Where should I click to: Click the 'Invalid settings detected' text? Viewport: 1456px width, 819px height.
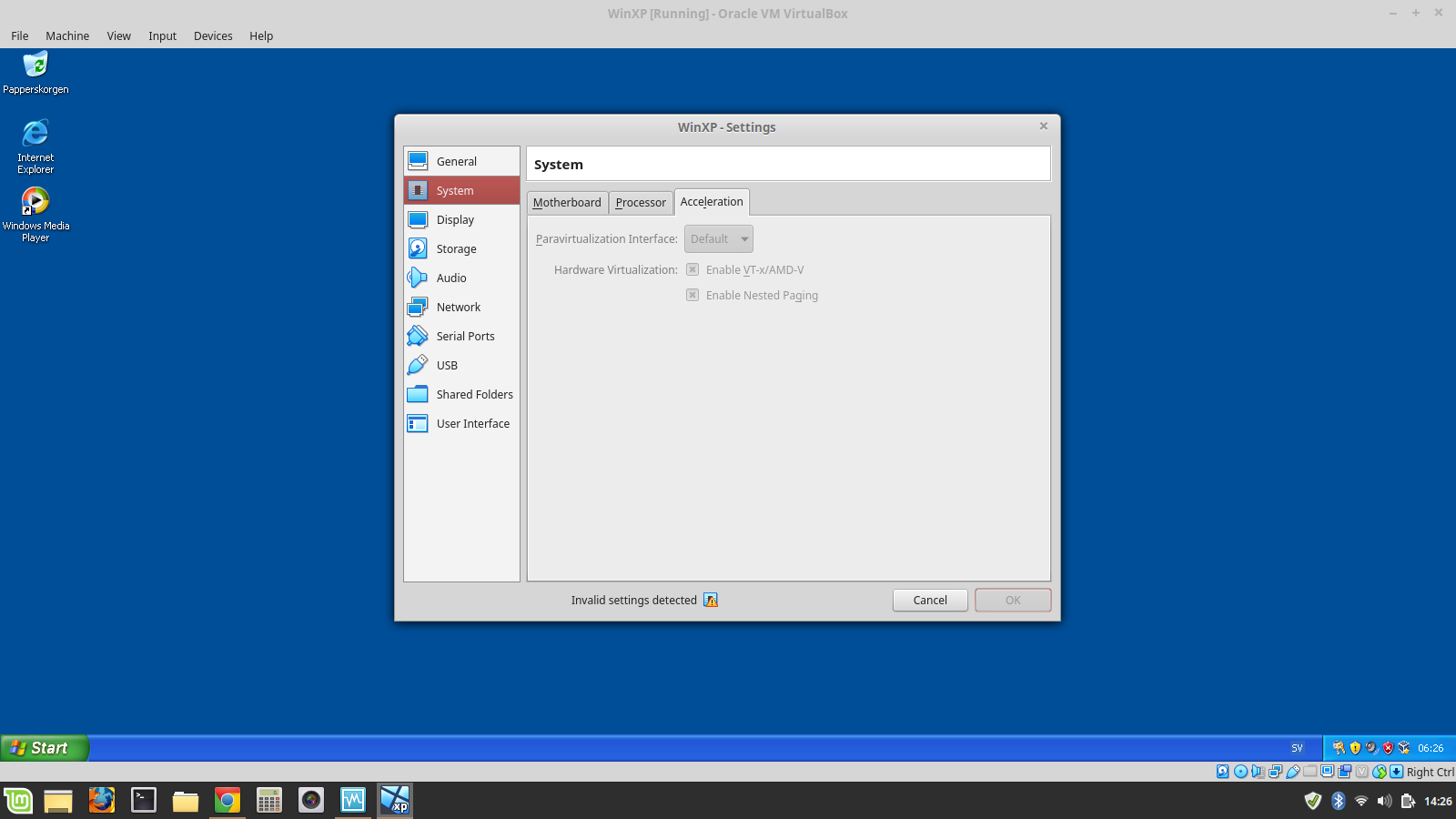(633, 600)
